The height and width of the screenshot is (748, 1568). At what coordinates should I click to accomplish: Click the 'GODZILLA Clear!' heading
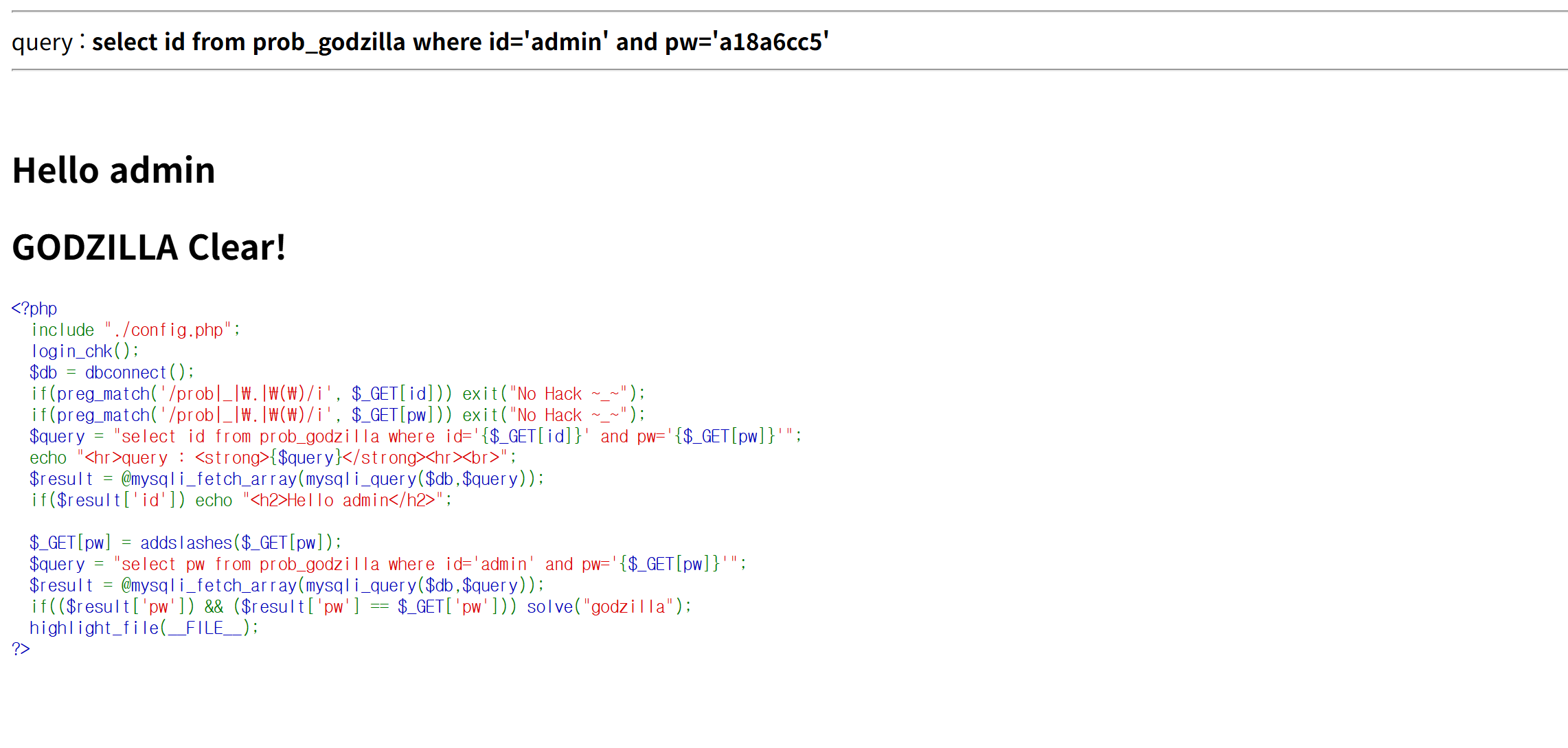(148, 247)
